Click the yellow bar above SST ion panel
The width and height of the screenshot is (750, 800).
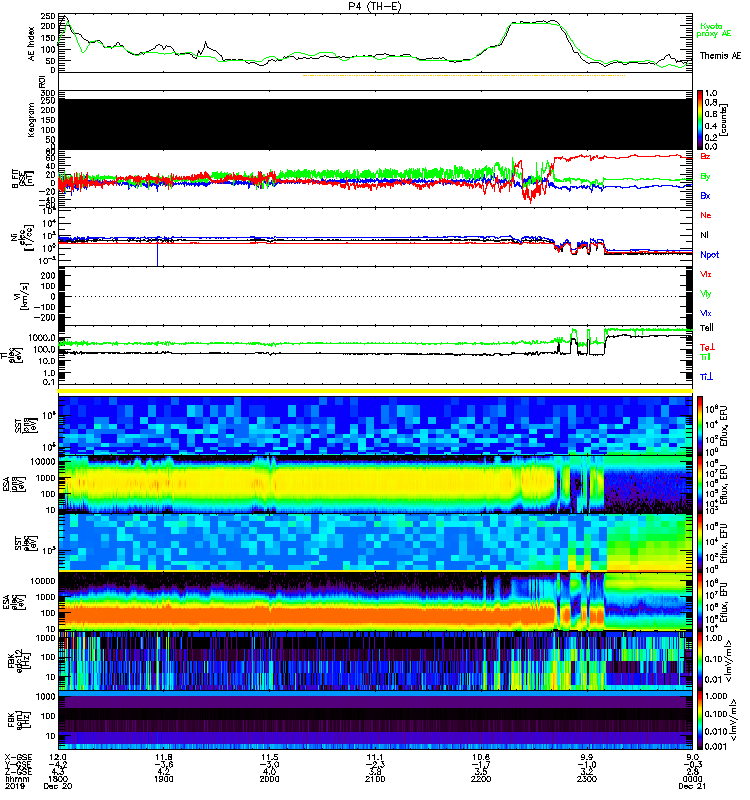375,391
